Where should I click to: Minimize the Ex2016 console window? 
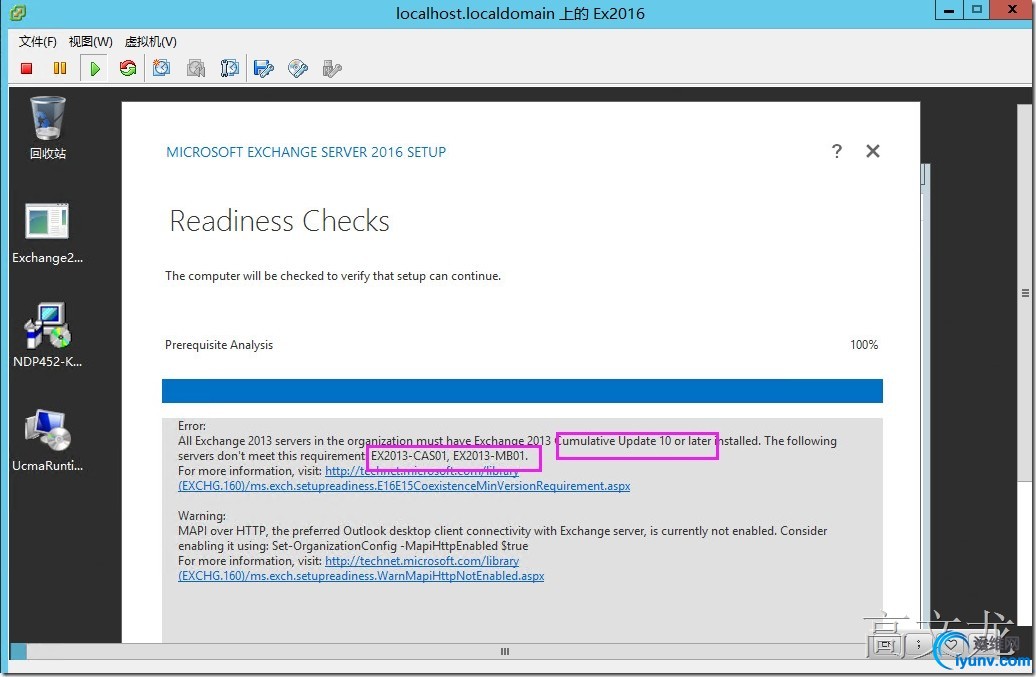pos(949,11)
